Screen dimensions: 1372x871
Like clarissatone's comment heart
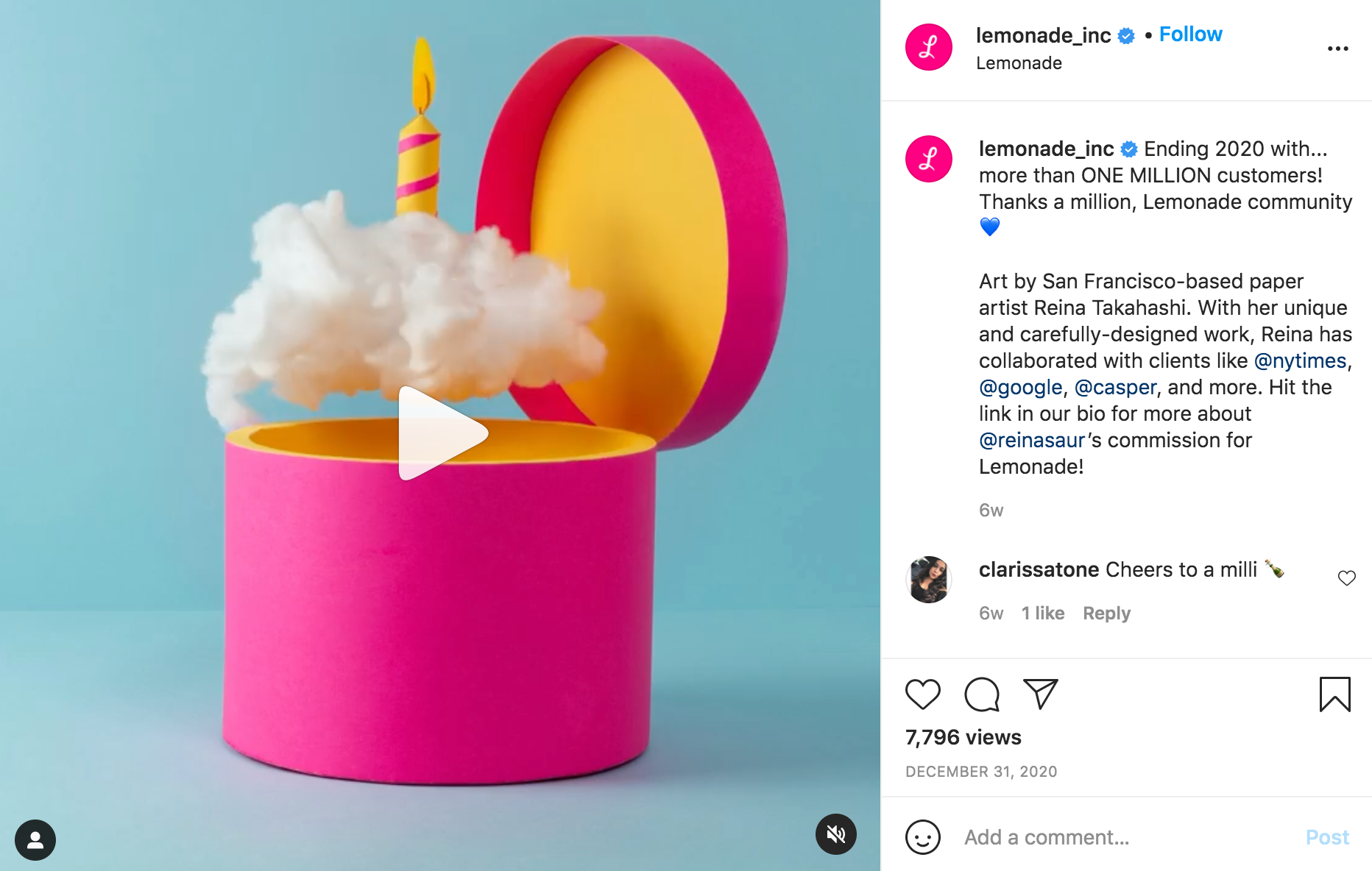(x=1346, y=578)
